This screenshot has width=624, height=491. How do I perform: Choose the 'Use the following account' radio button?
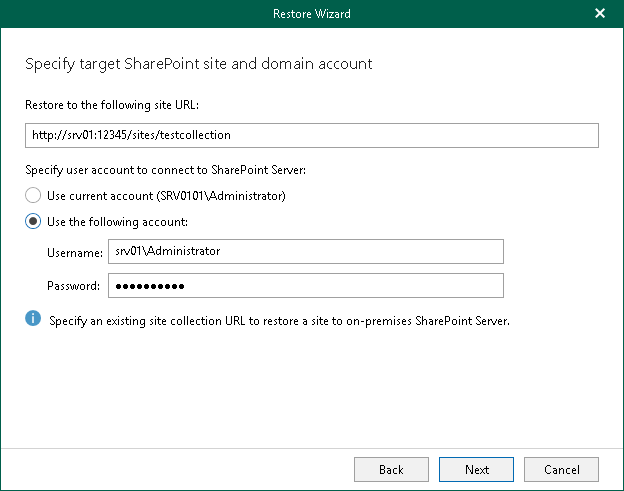click(34, 222)
